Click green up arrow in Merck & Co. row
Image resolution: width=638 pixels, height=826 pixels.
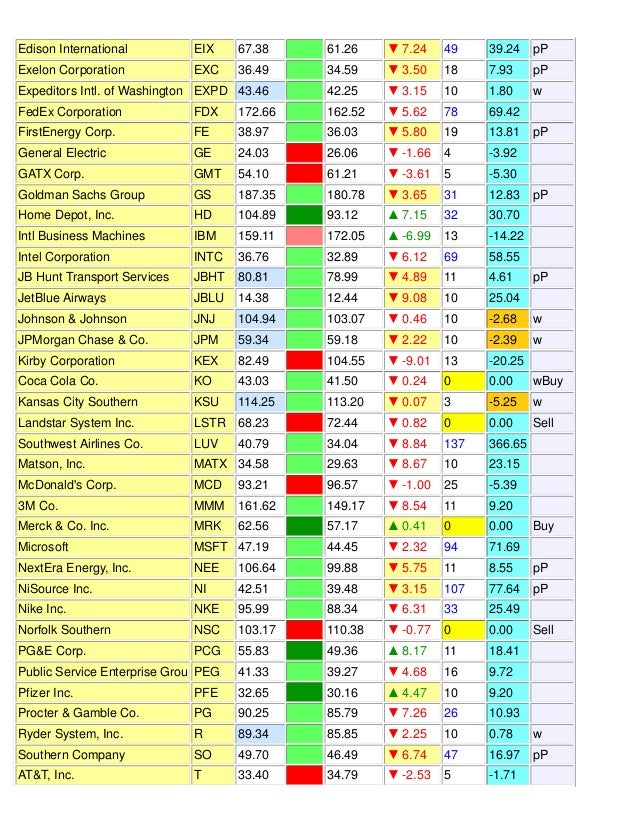393,526
